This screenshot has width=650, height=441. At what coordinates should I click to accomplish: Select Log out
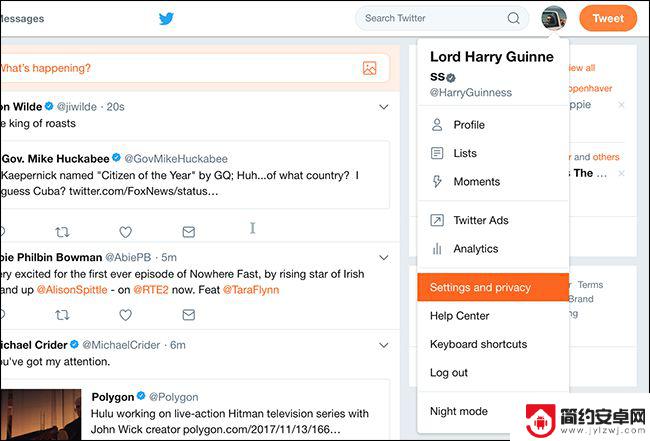[493, 373]
